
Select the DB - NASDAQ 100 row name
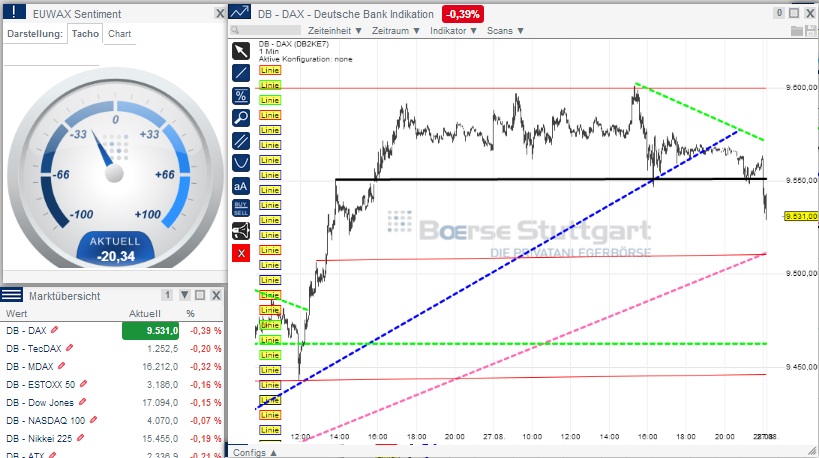coord(45,420)
